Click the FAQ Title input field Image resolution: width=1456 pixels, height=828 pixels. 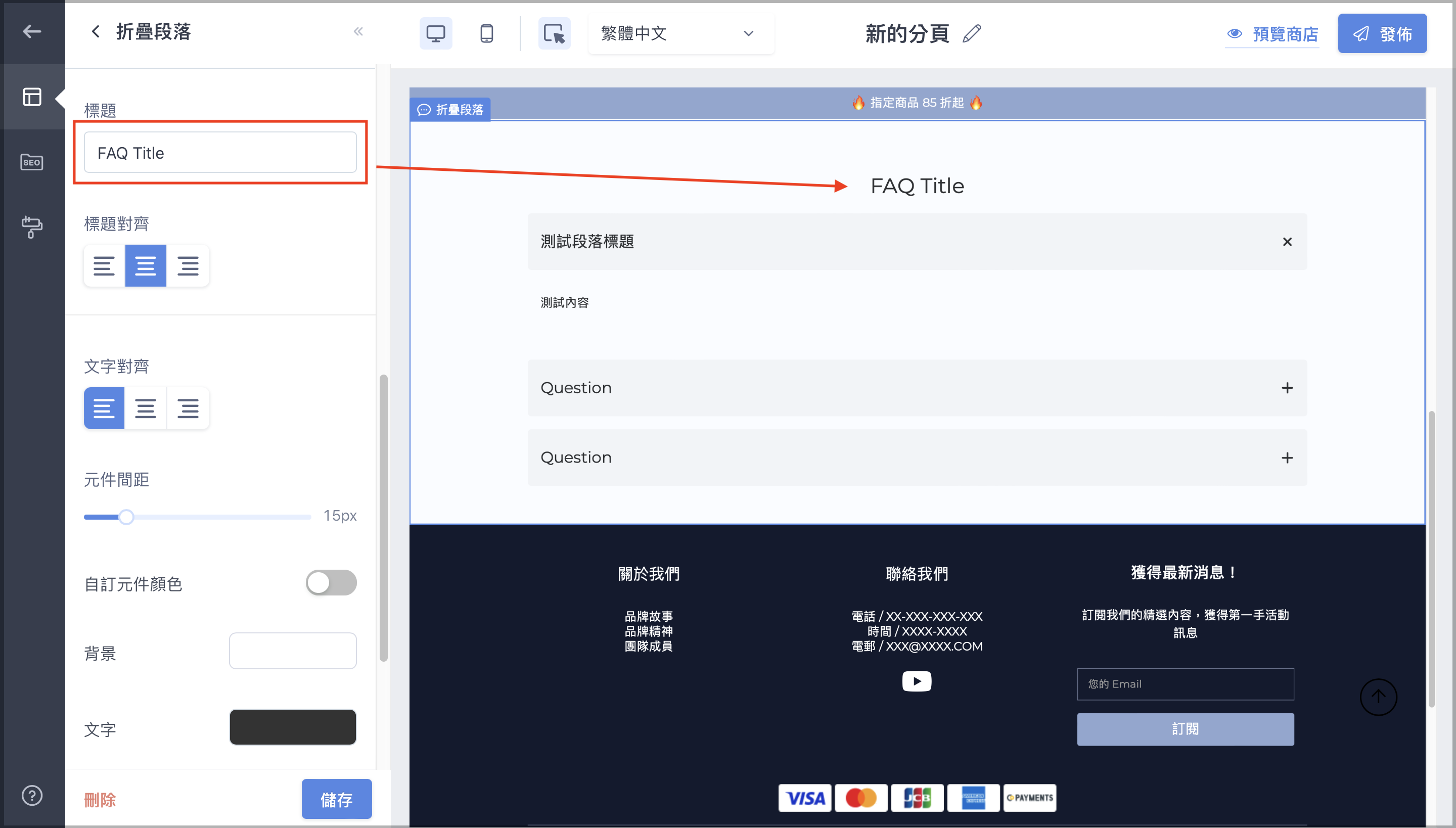(x=220, y=153)
